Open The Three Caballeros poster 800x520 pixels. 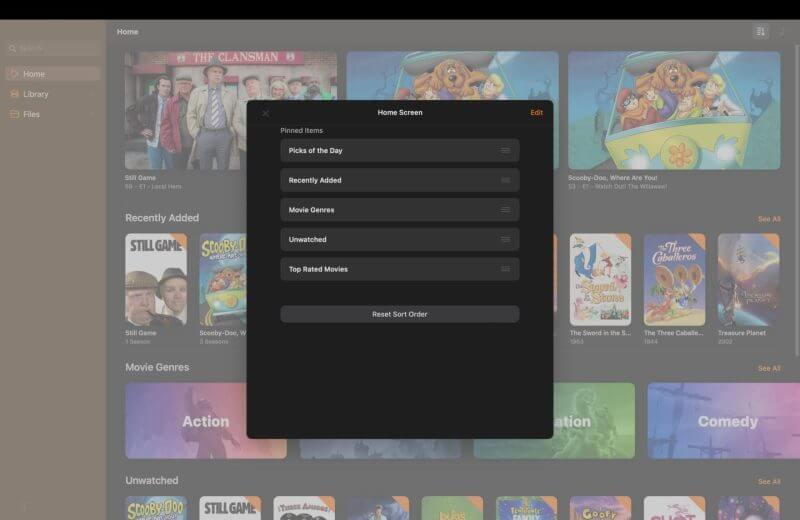coord(674,280)
